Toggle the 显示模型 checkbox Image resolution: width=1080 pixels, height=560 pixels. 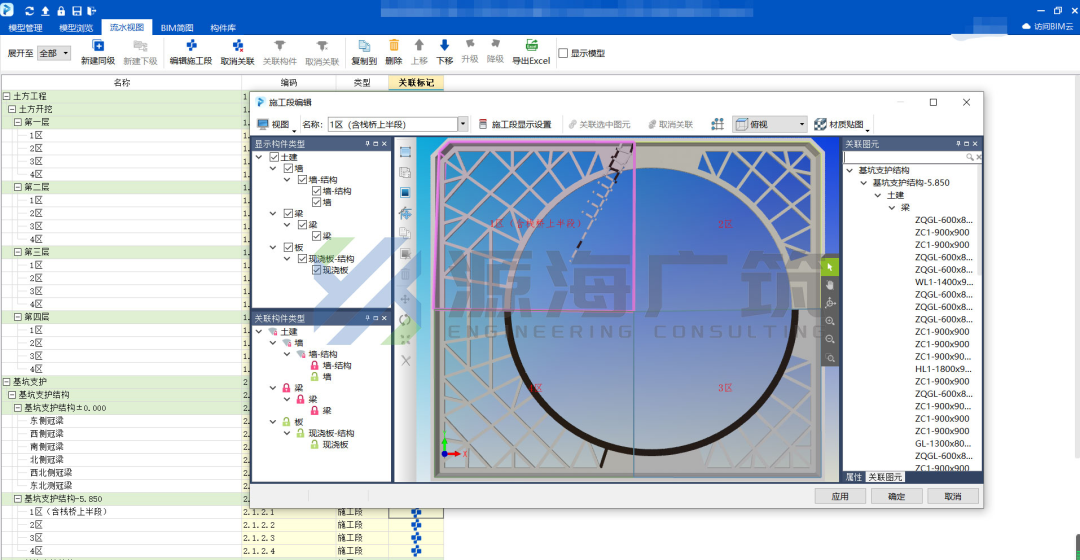[563, 53]
